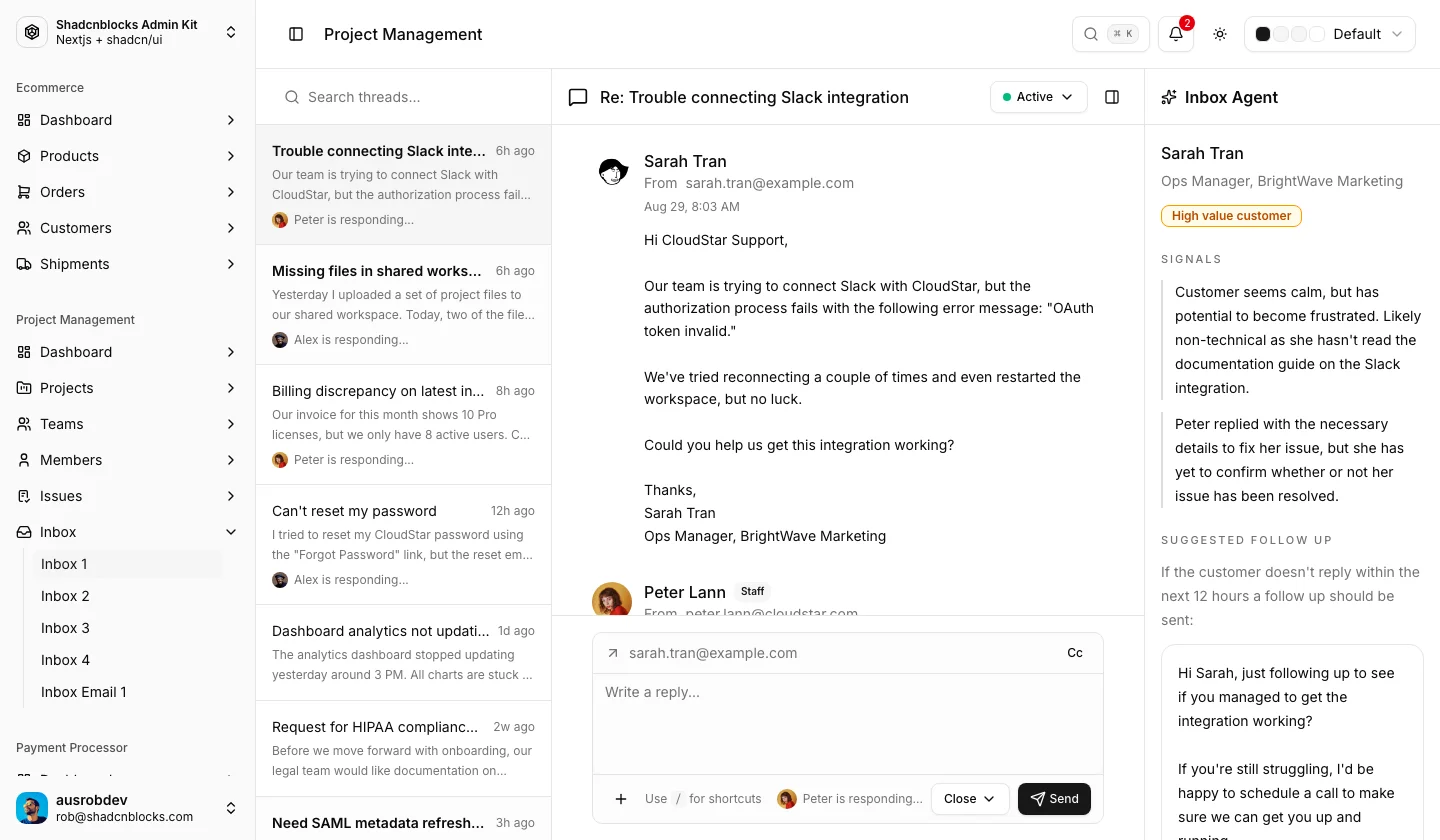Image resolution: width=1440 pixels, height=840 pixels.
Task: Open the workspace switcher chevrons at top
Action: click(231, 32)
